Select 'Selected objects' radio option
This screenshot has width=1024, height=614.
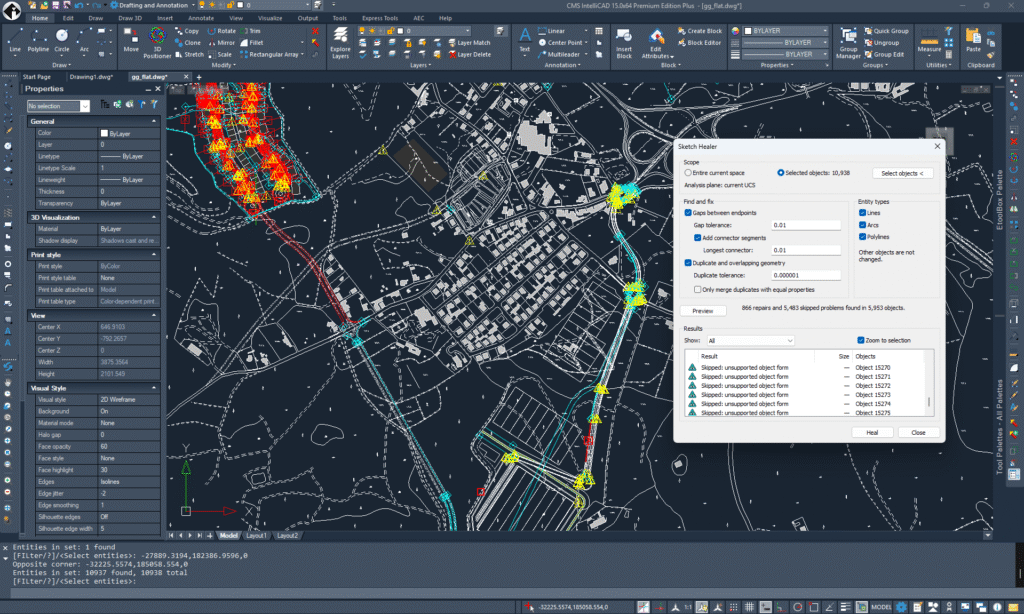click(780, 173)
